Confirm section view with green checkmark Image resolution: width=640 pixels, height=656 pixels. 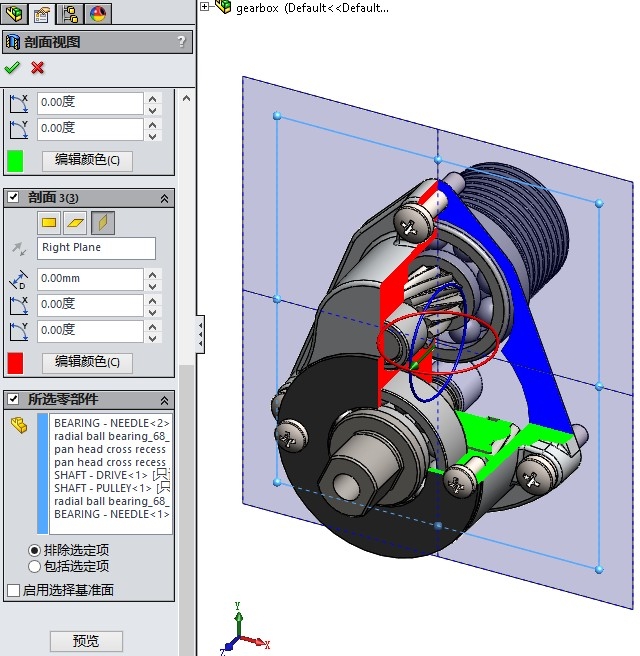(12, 67)
